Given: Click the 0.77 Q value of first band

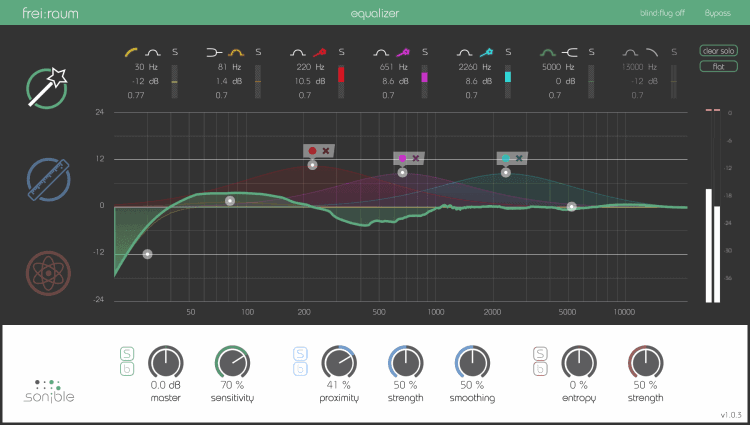Looking at the screenshot, I should pos(136,95).
